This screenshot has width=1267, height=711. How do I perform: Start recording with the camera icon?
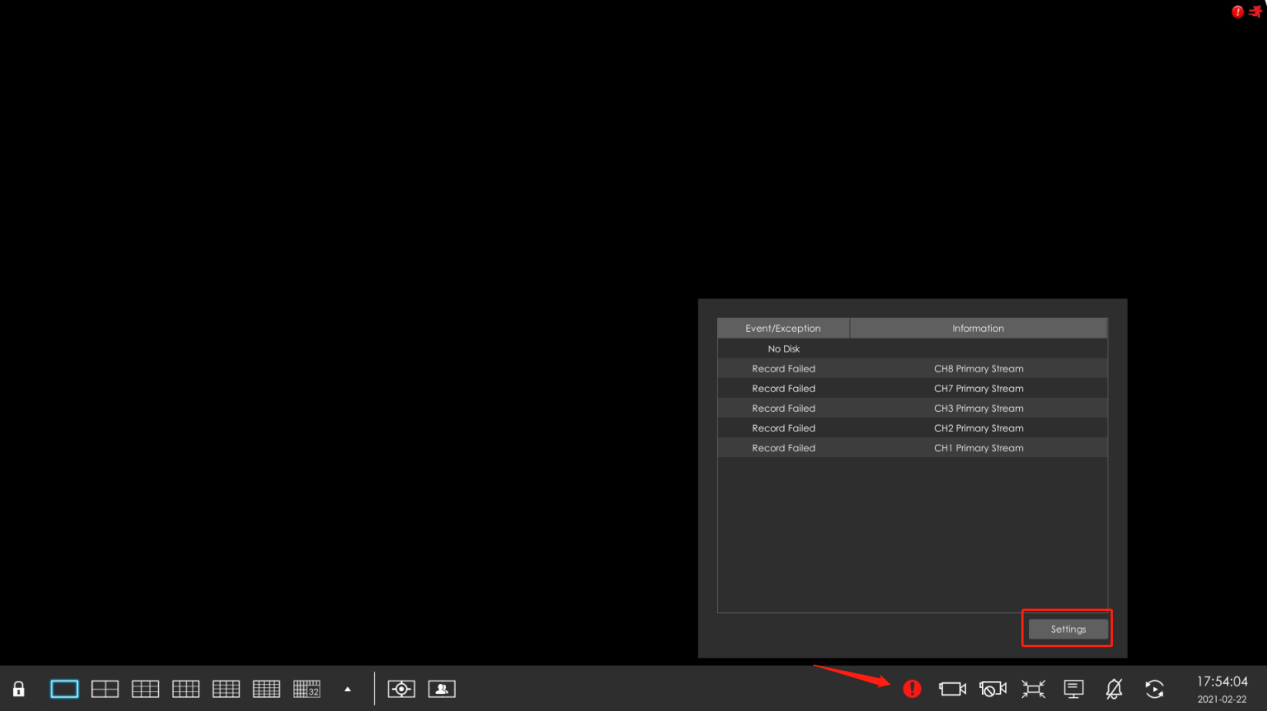[x=953, y=689]
